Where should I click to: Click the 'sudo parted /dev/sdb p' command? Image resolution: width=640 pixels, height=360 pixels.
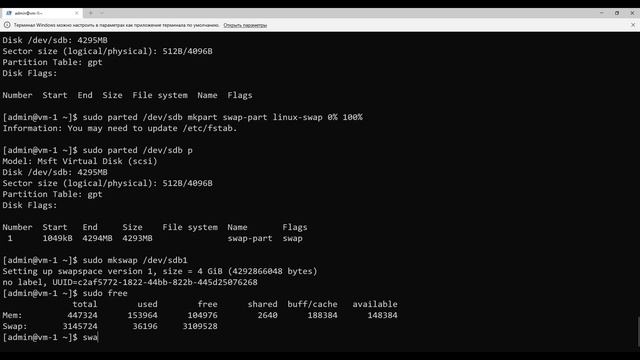pos(138,150)
